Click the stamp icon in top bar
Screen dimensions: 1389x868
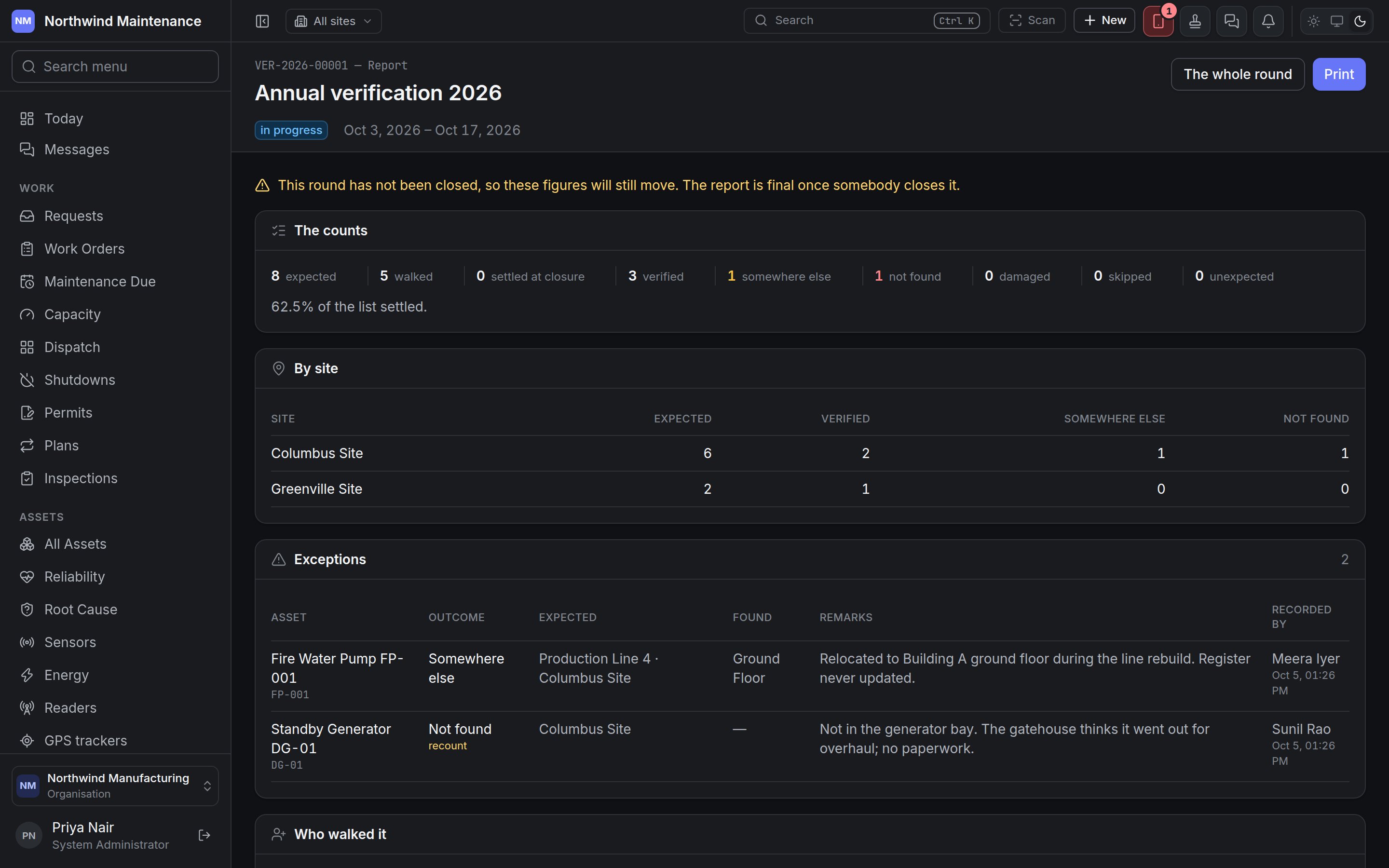tap(1195, 21)
